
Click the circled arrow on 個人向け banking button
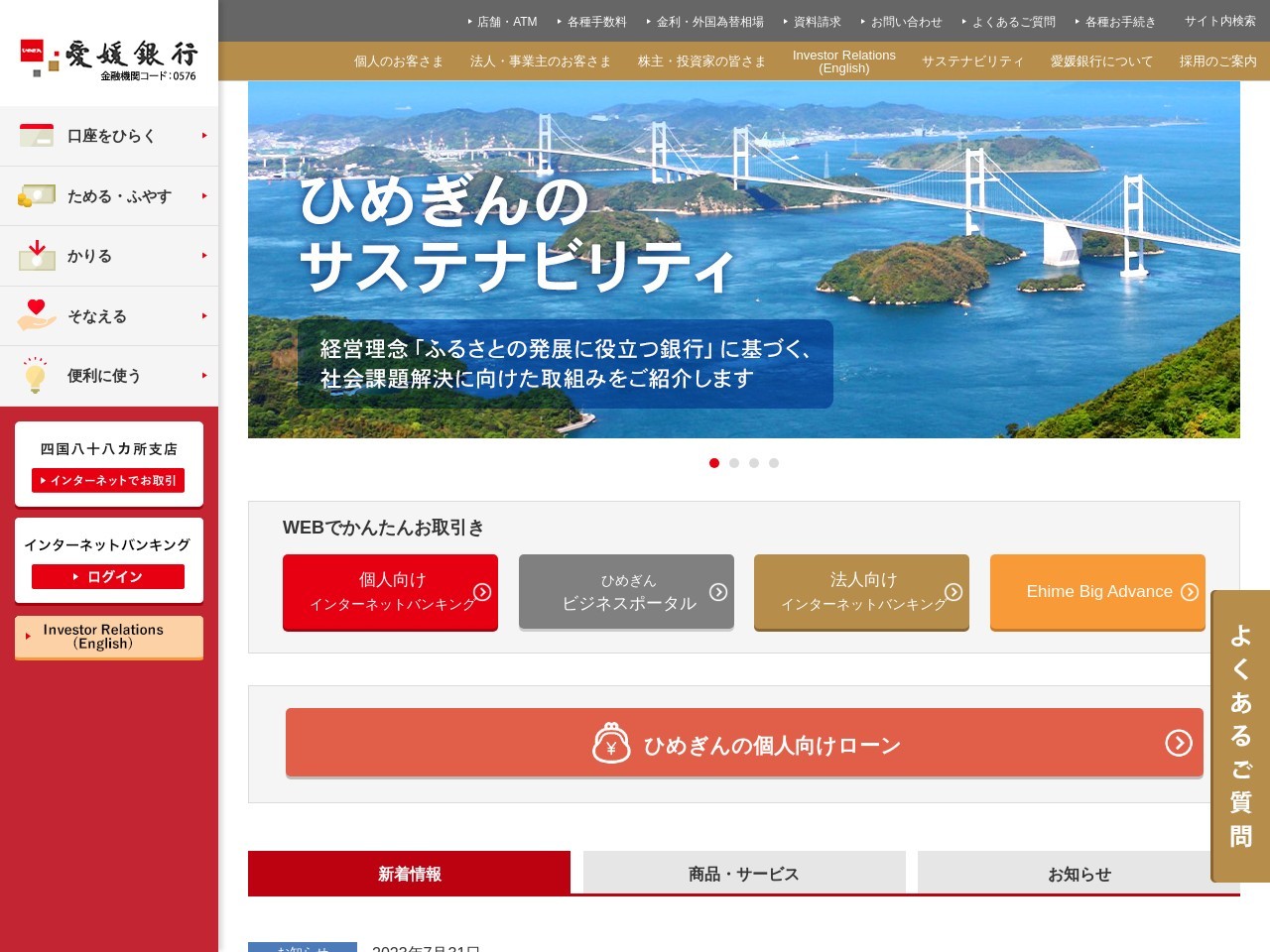[482, 592]
